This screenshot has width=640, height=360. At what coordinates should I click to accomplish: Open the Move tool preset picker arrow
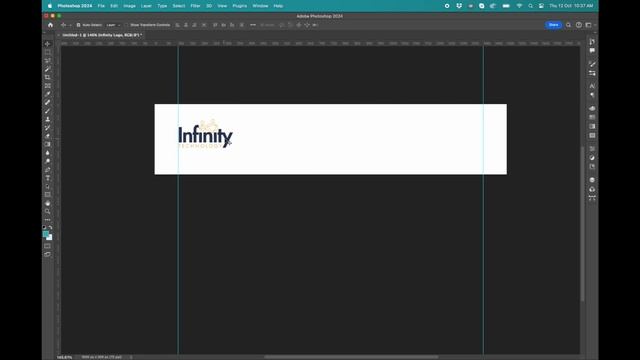click(70, 25)
